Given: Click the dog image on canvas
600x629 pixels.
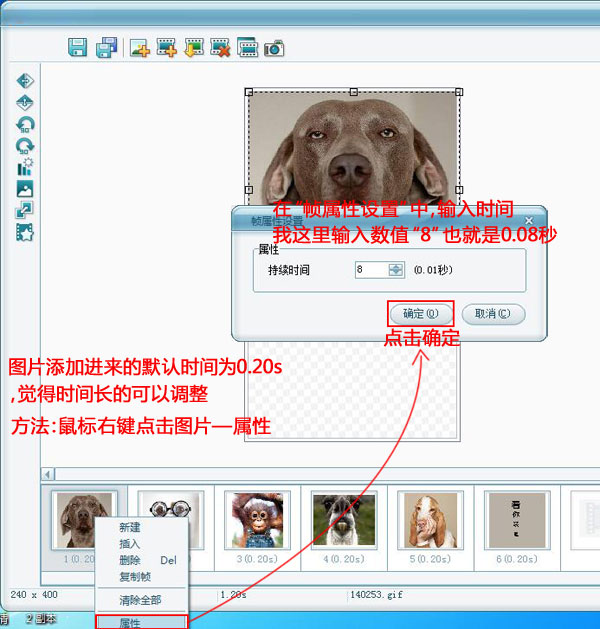Looking at the screenshot, I should [x=353, y=148].
